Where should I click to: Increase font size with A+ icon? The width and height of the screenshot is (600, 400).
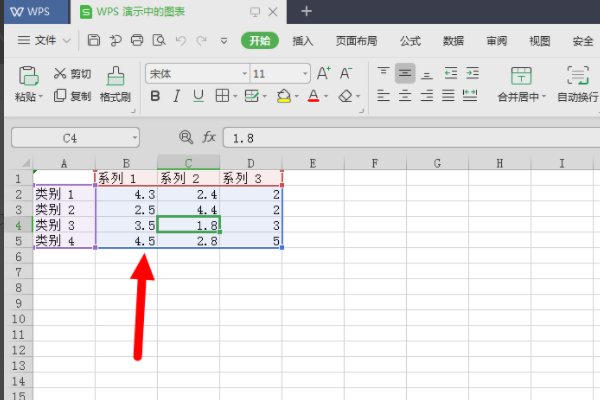[x=324, y=73]
